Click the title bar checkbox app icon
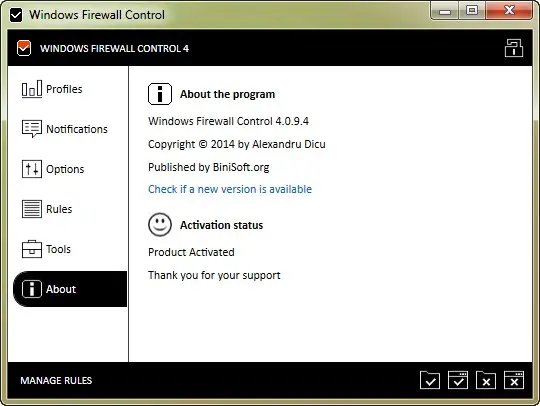 coord(16,15)
